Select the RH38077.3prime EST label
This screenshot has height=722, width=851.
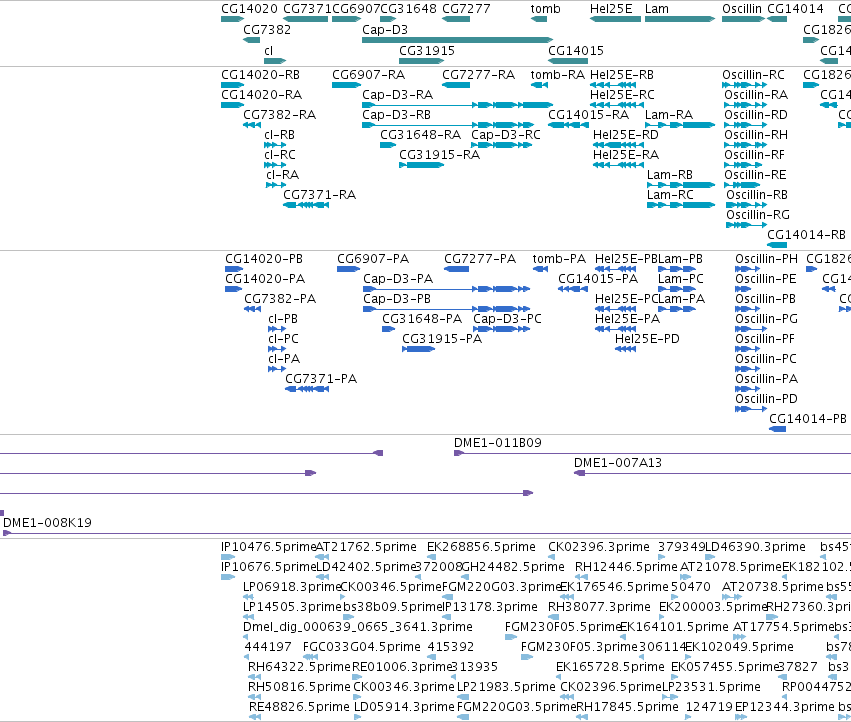click(x=599, y=606)
